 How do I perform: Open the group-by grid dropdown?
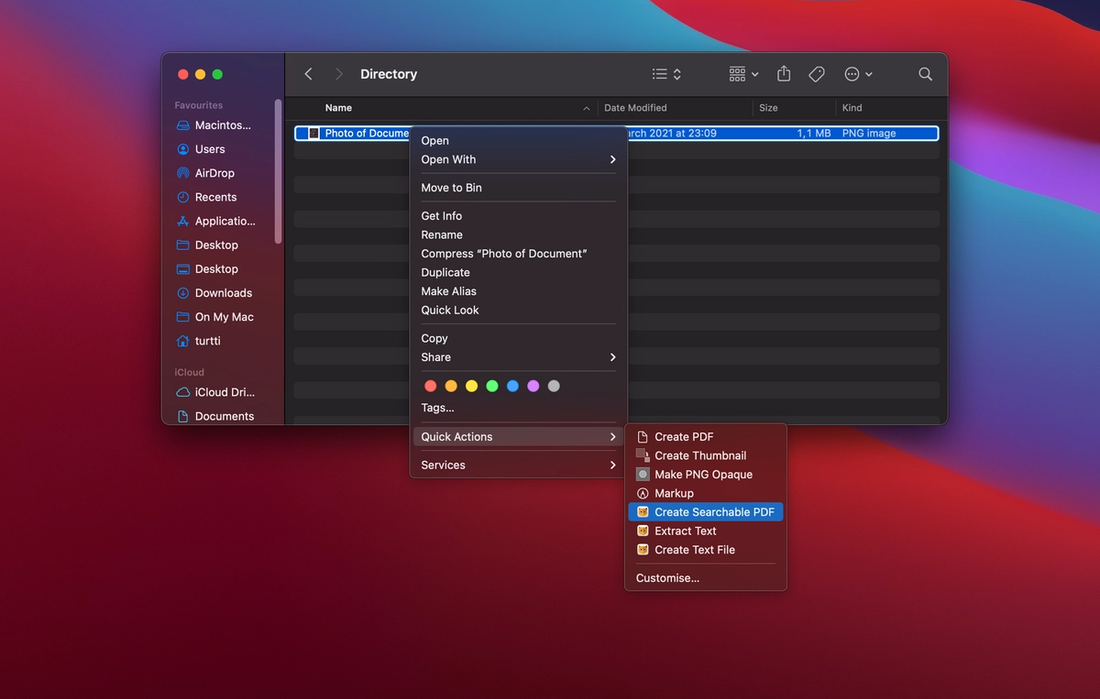(744, 74)
